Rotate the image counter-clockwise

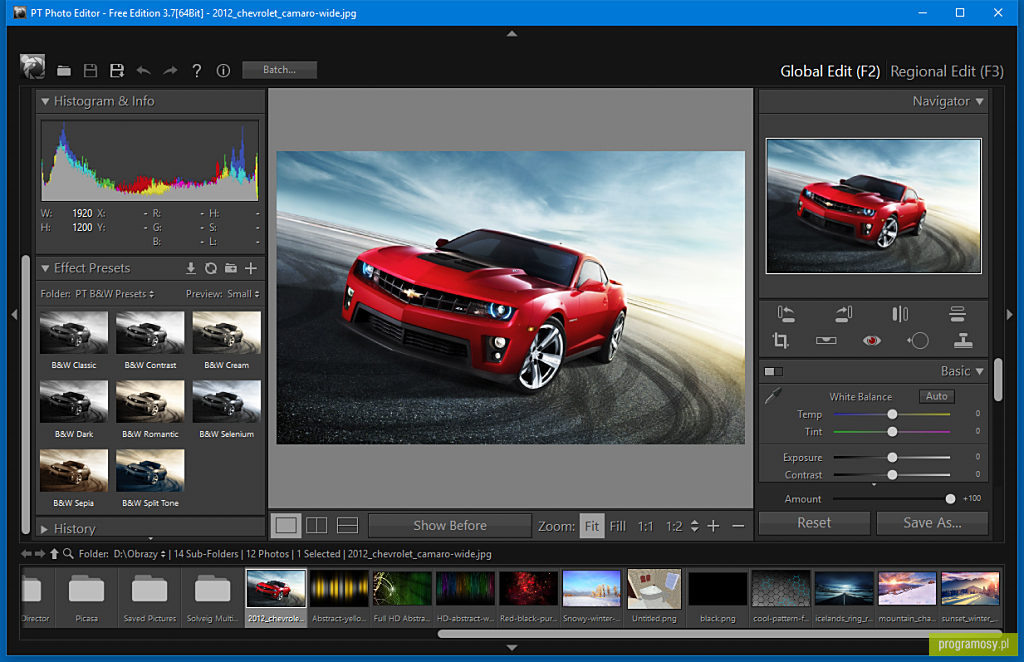(786, 314)
